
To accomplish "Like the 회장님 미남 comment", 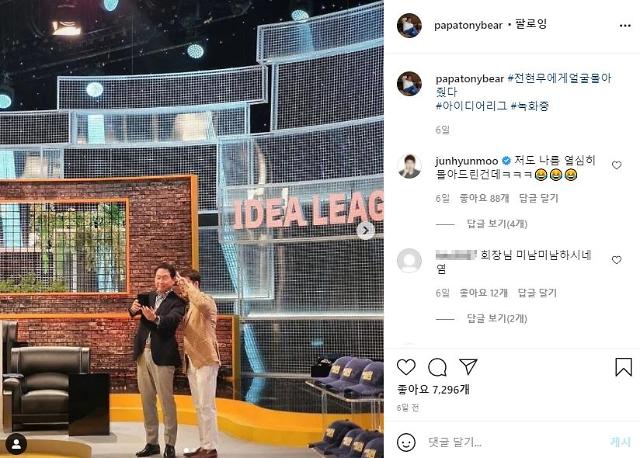I will [616, 260].
